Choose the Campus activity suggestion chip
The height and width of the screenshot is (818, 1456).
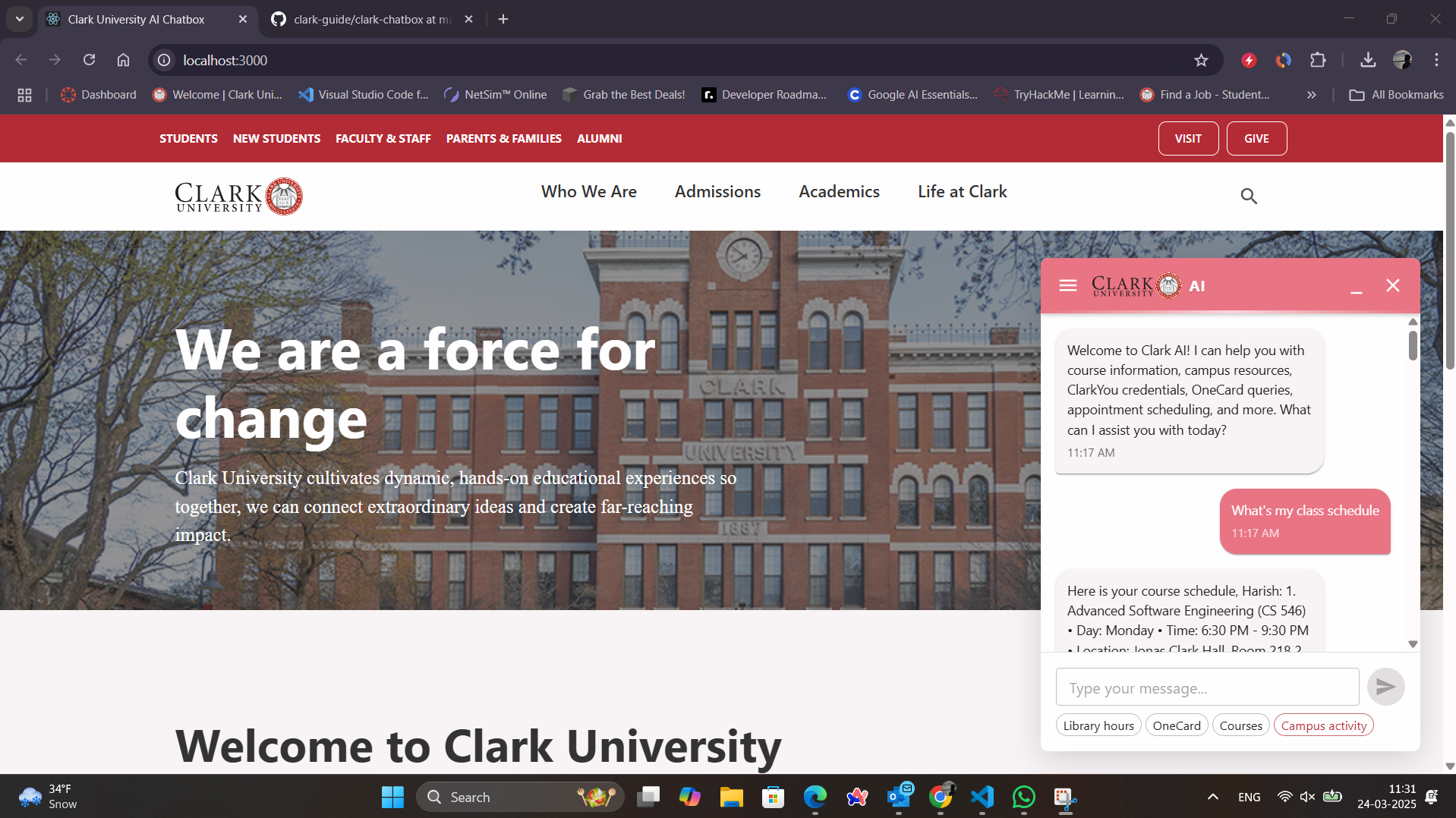1323,725
